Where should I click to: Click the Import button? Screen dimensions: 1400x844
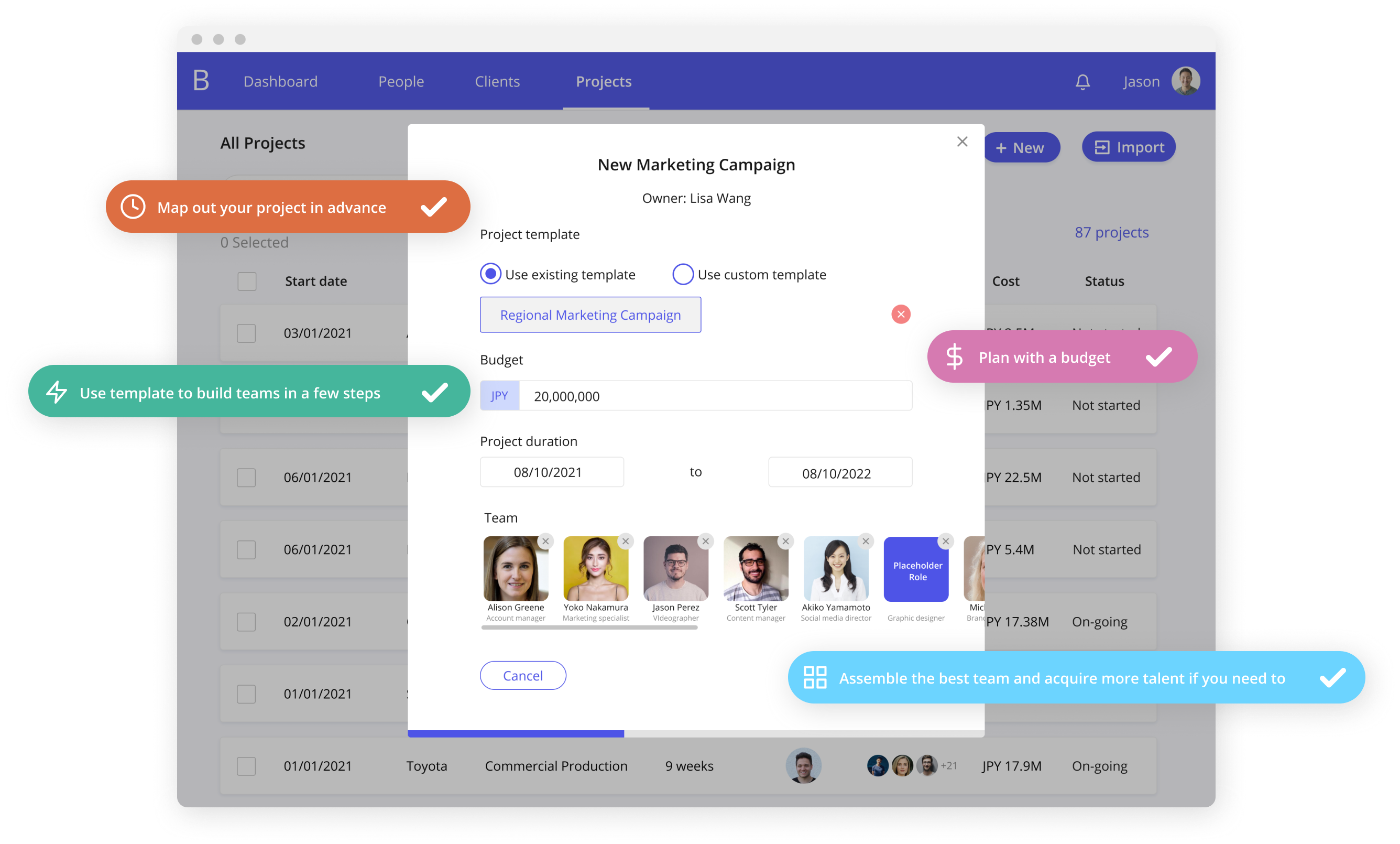[1129, 147]
